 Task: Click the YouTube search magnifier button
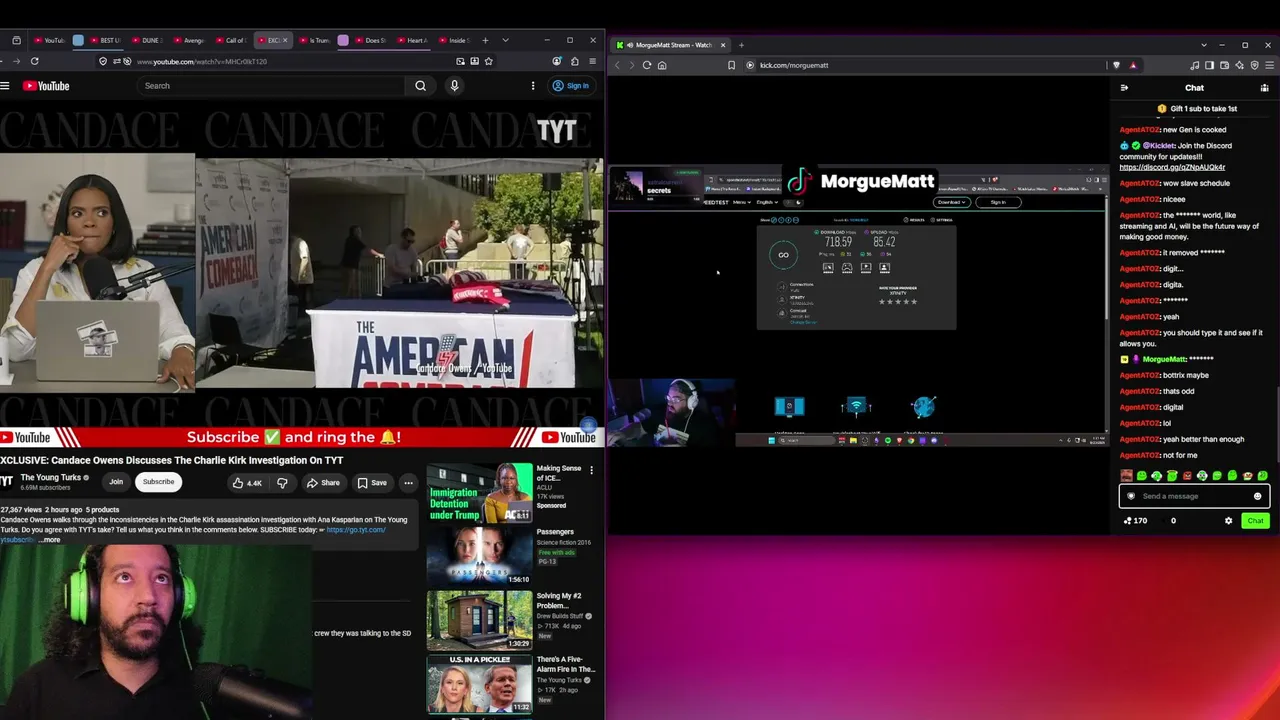(x=421, y=86)
